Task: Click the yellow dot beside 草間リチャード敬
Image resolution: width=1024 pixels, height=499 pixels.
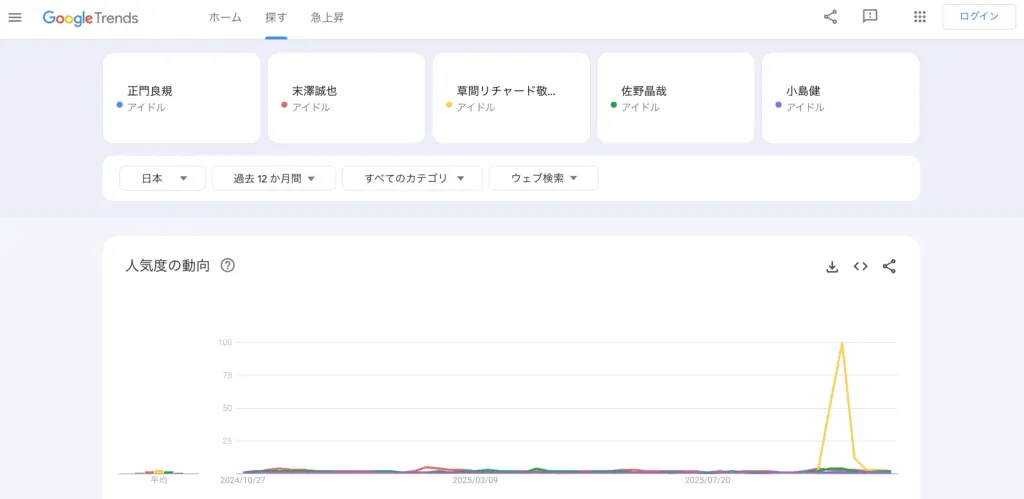Action: point(449,105)
